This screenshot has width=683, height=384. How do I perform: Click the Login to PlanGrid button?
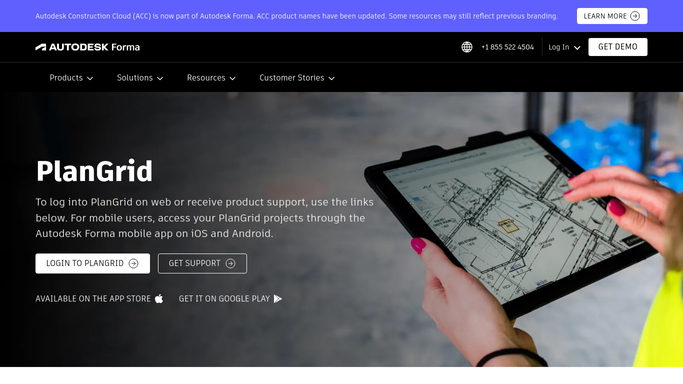(93, 263)
